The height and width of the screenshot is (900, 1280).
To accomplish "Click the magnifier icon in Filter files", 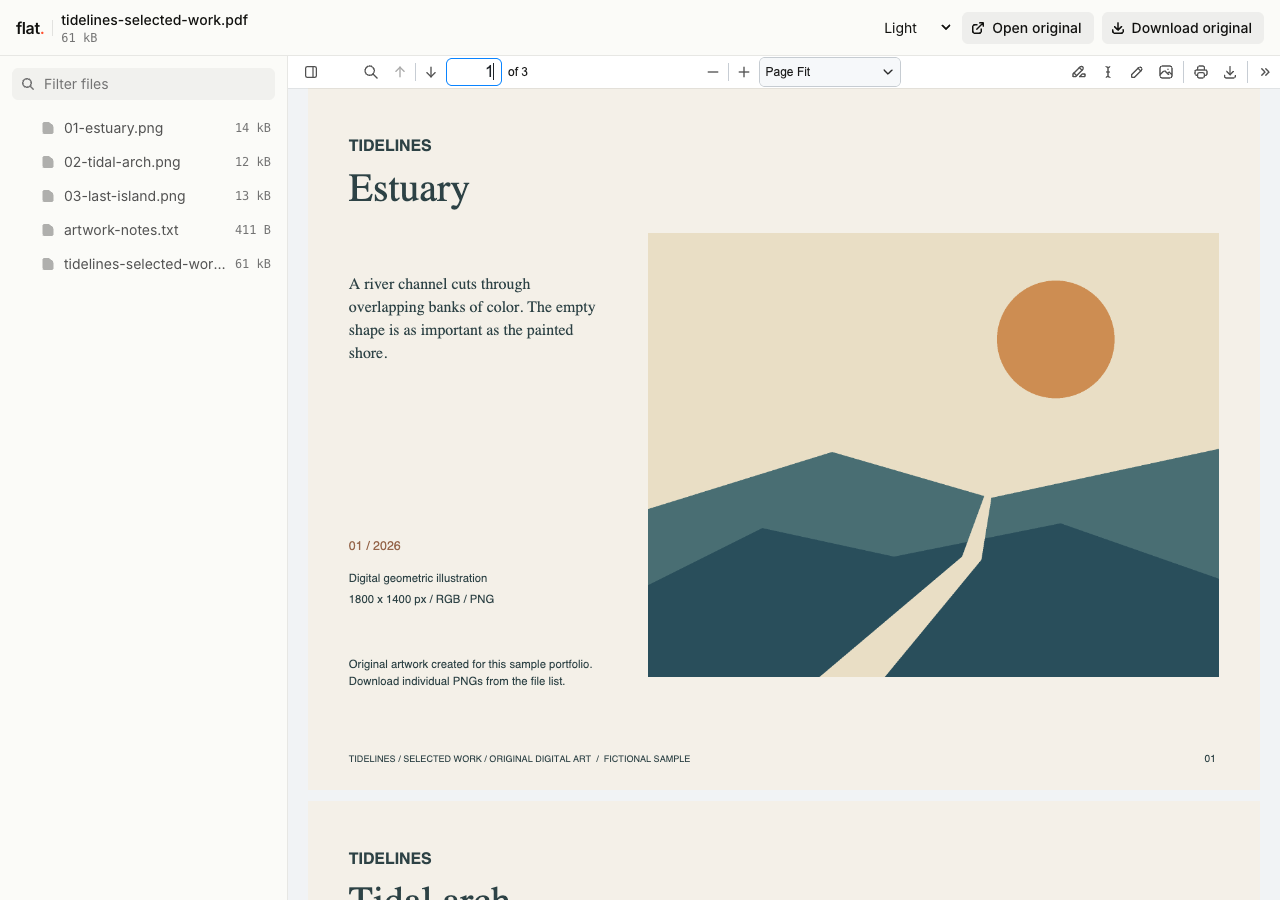I will [x=28, y=84].
